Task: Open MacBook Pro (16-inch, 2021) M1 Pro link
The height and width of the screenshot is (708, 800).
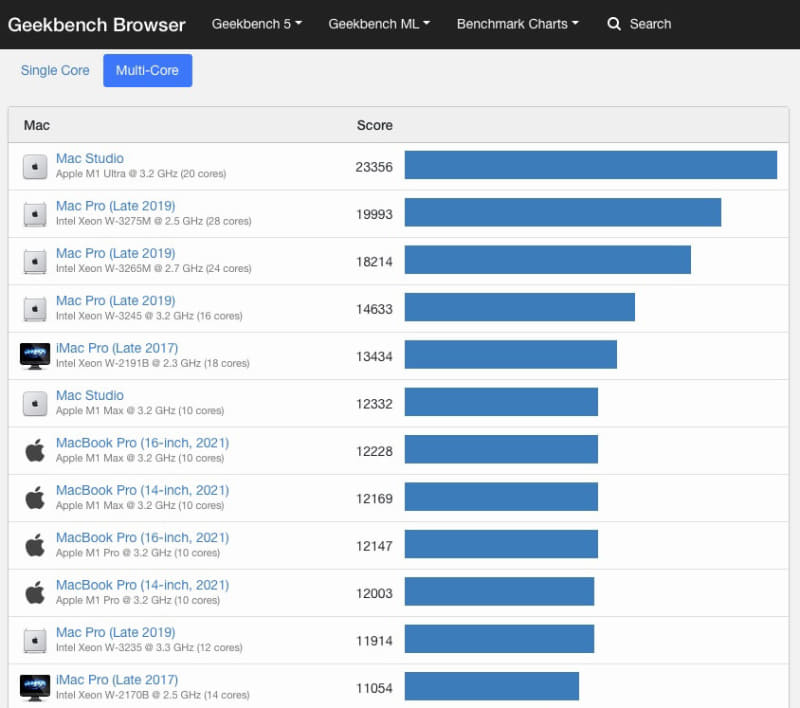Action: [x=142, y=538]
